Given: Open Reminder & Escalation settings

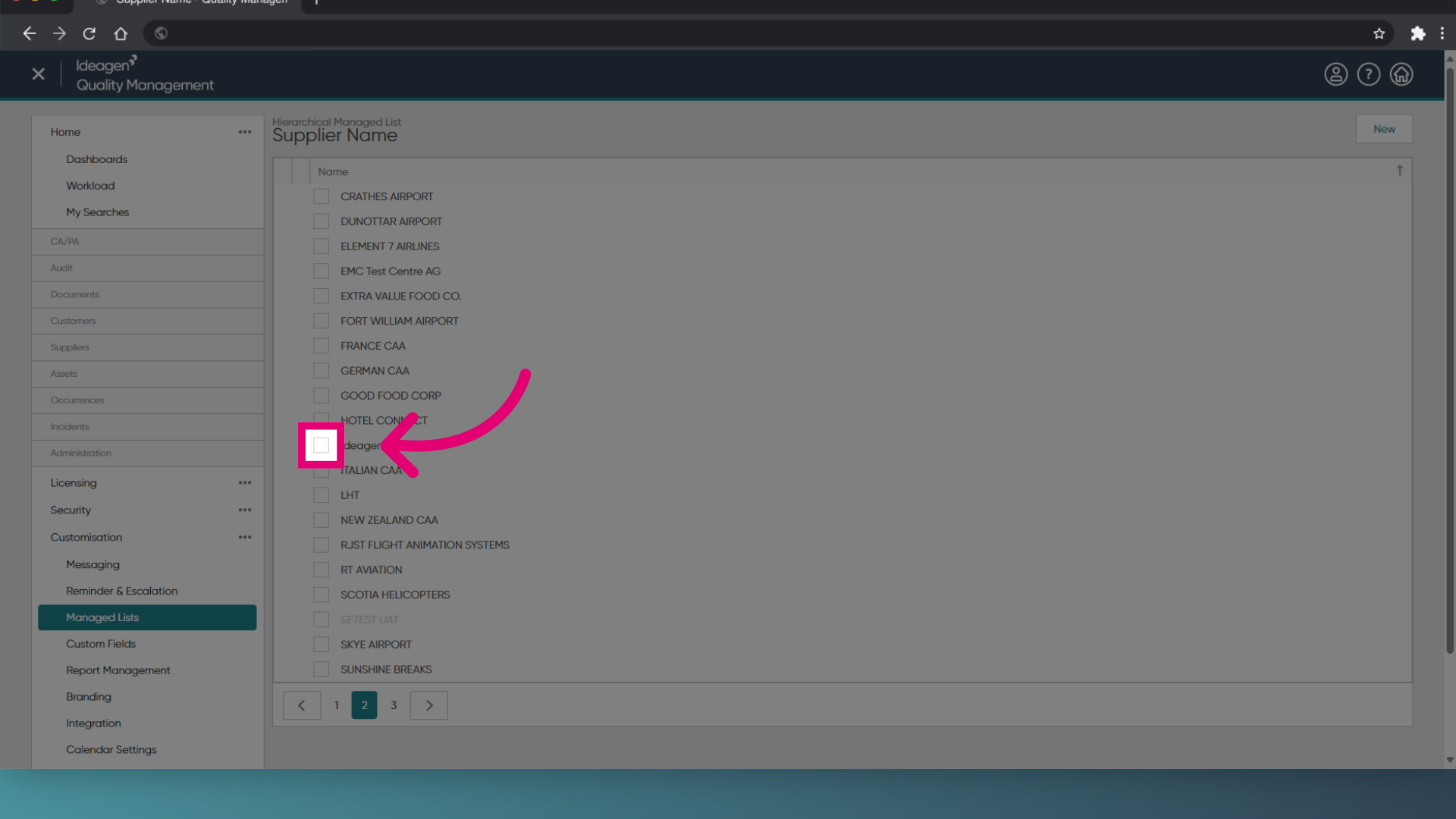Looking at the screenshot, I should 121,591.
